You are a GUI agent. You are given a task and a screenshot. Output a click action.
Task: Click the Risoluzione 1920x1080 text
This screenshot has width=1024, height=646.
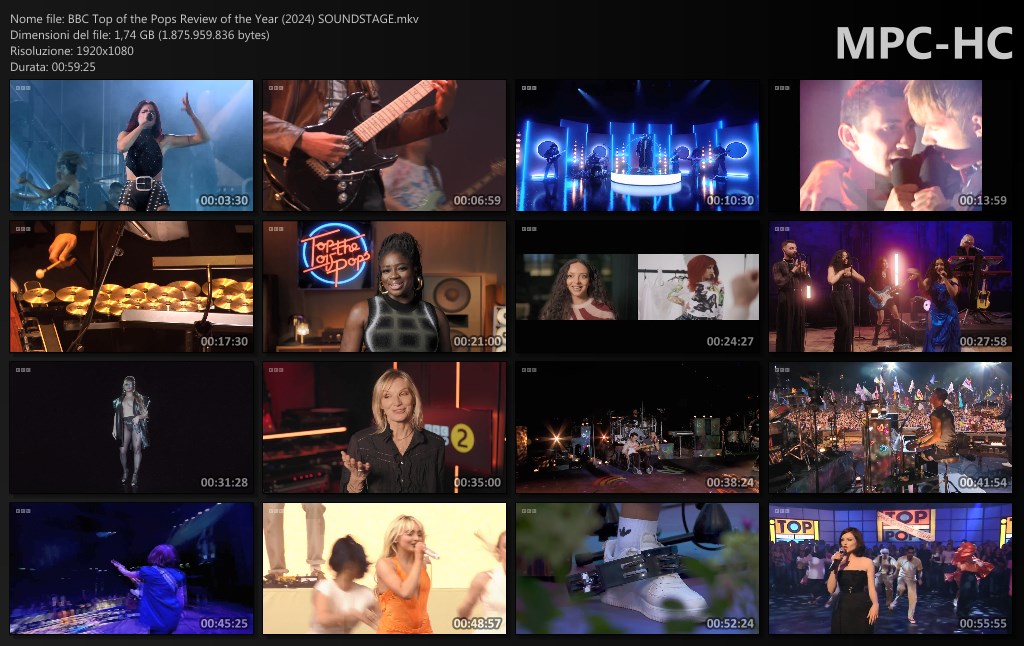[x=72, y=51]
